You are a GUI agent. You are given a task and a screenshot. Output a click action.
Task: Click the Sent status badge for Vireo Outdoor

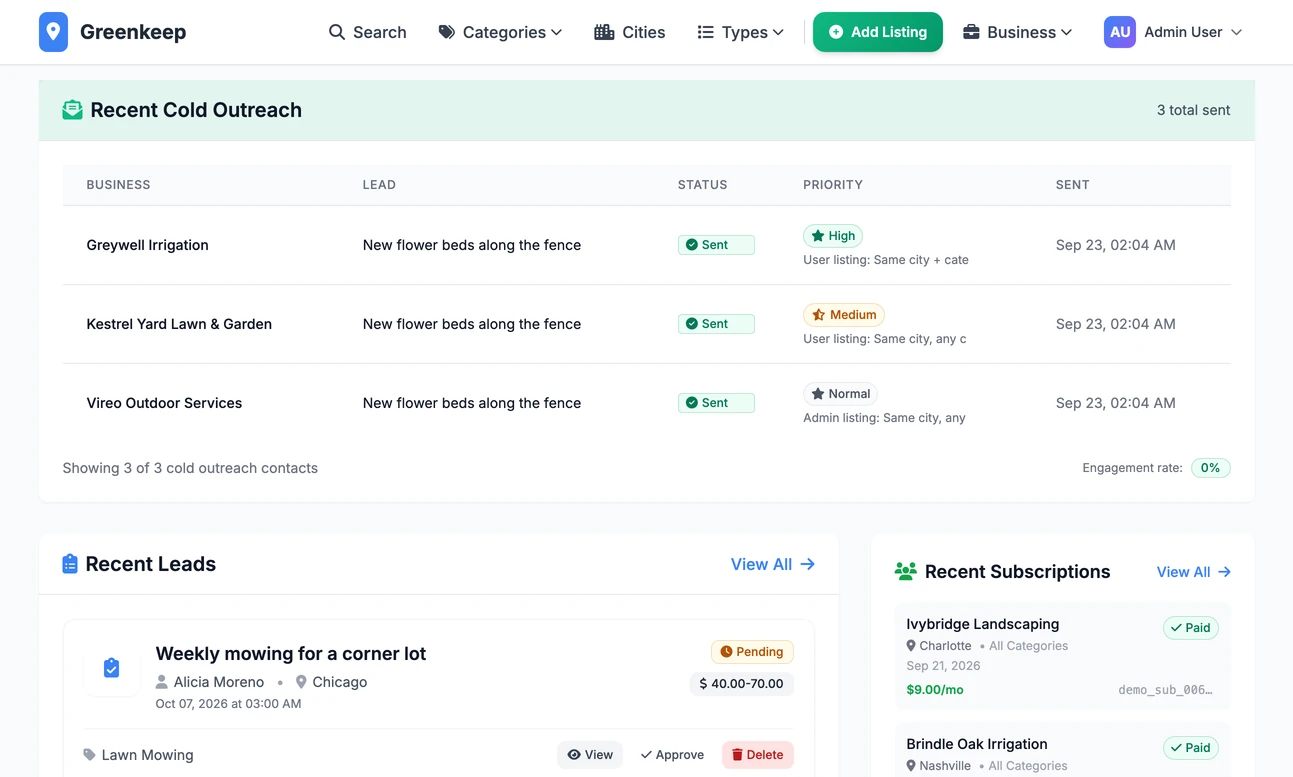[x=716, y=403]
